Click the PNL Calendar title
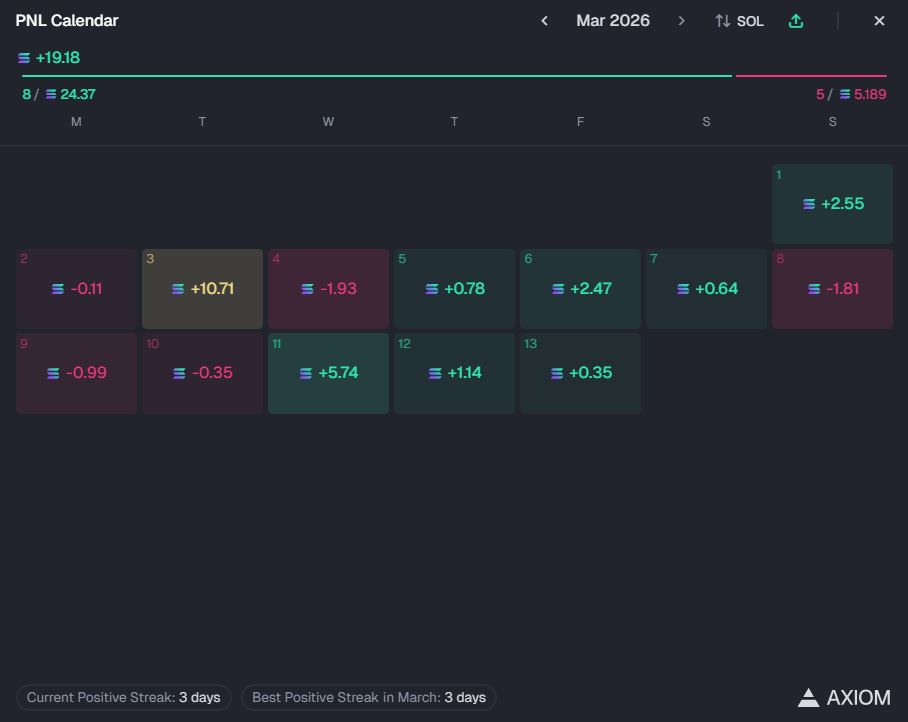This screenshot has height=722, width=908. point(67,21)
